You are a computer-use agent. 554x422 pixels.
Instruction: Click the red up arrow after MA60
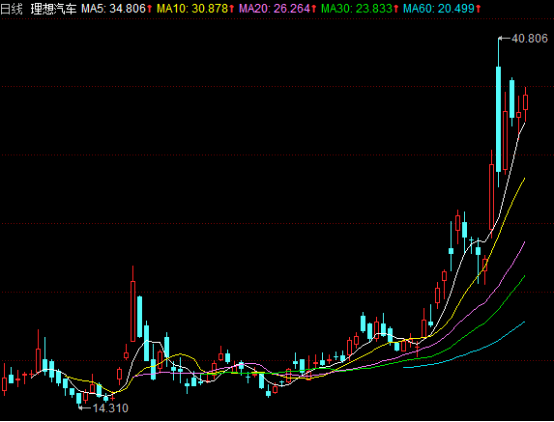click(x=478, y=9)
